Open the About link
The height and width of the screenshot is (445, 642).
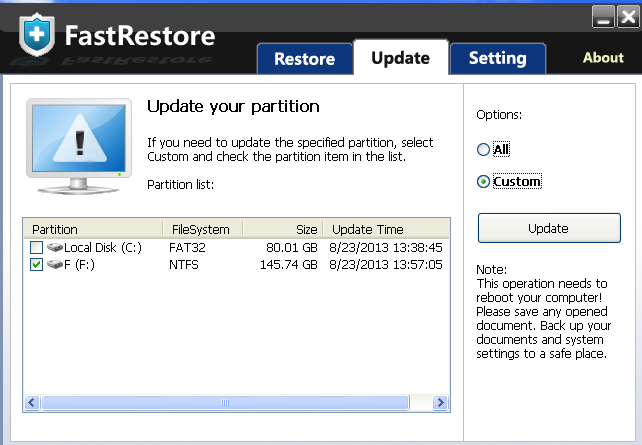pyautogui.click(x=603, y=58)
